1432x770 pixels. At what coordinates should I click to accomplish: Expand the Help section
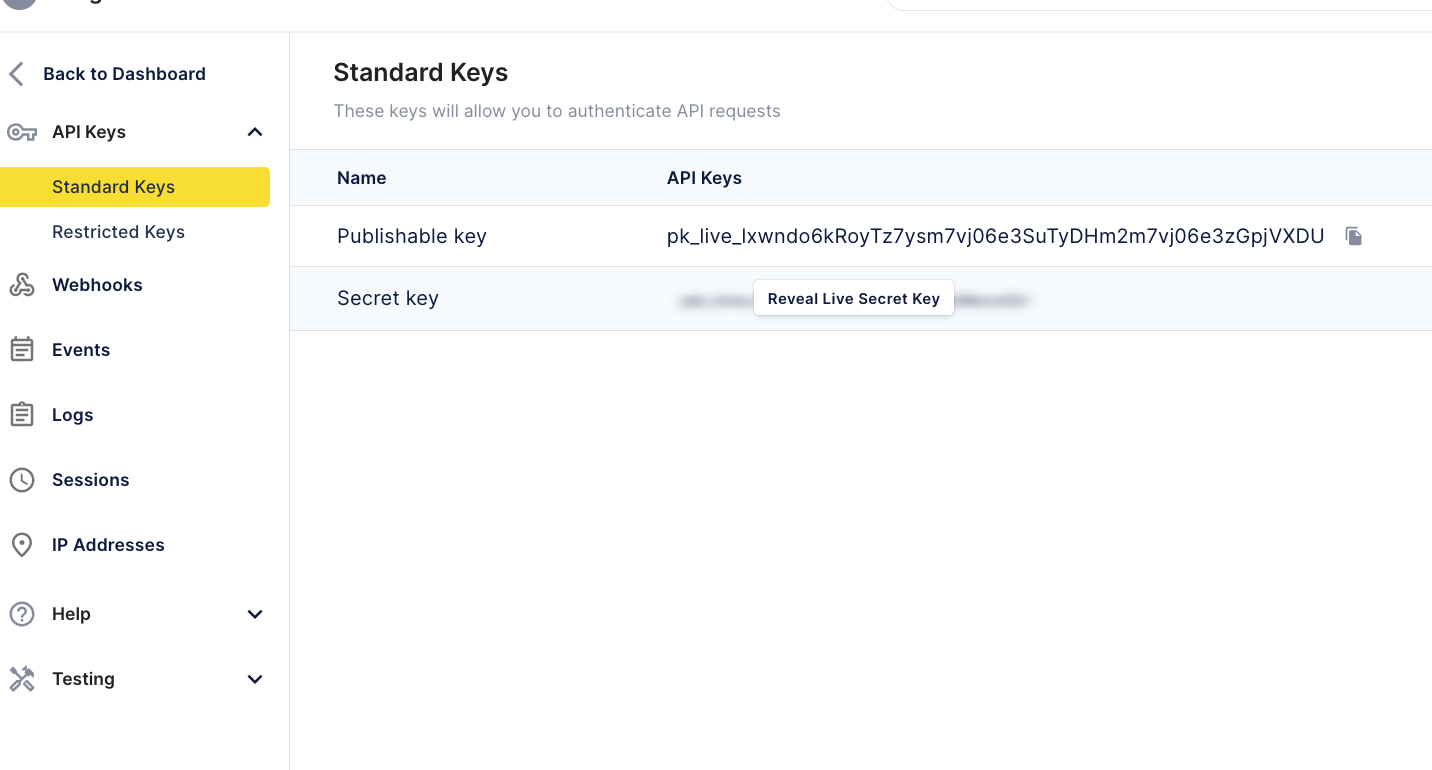[x=255, y=613]
